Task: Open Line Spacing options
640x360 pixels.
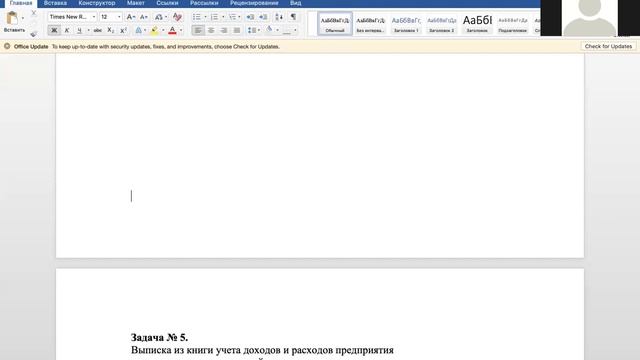Action: tap(253, 30)
